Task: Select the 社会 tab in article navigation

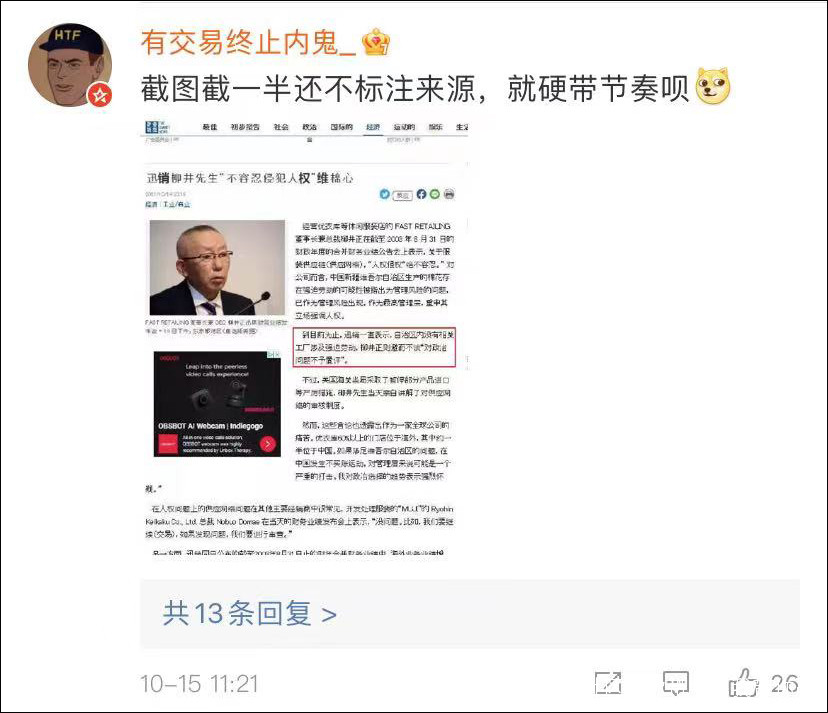Action: 281,127
